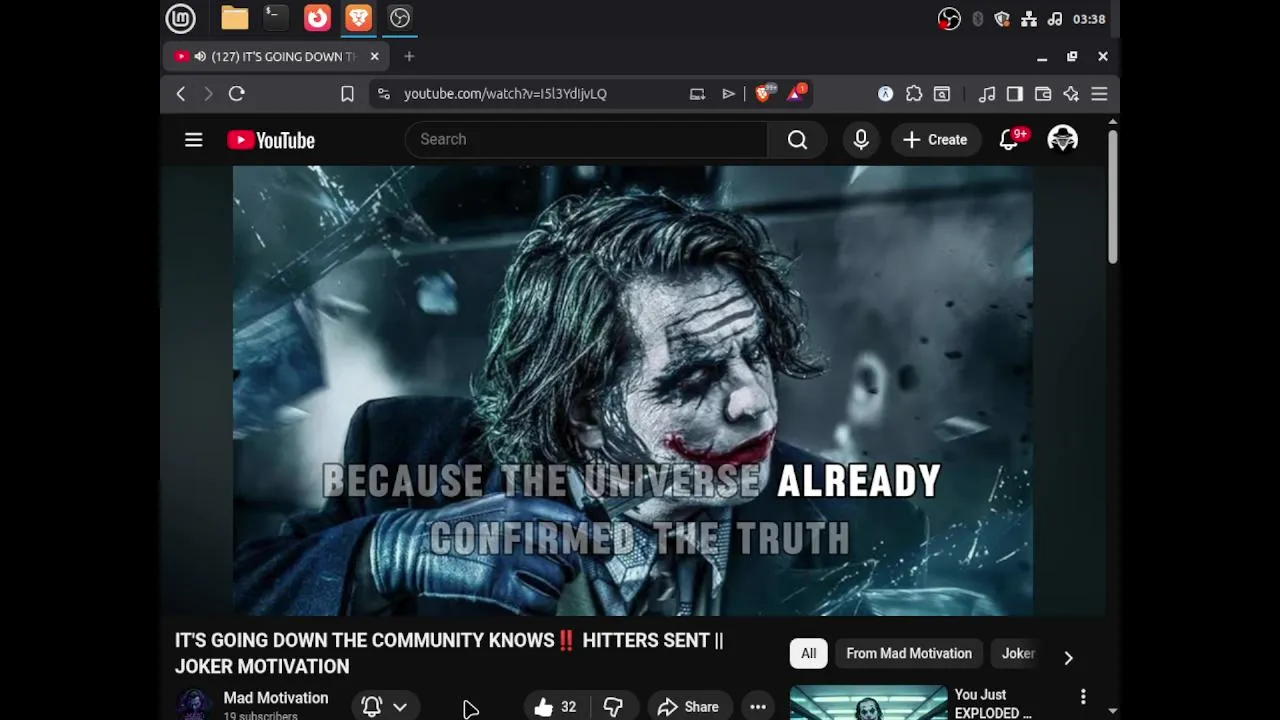The image size is (1280, 720).
Task: Install app icon in address bar
Action: tap(697, 94)
